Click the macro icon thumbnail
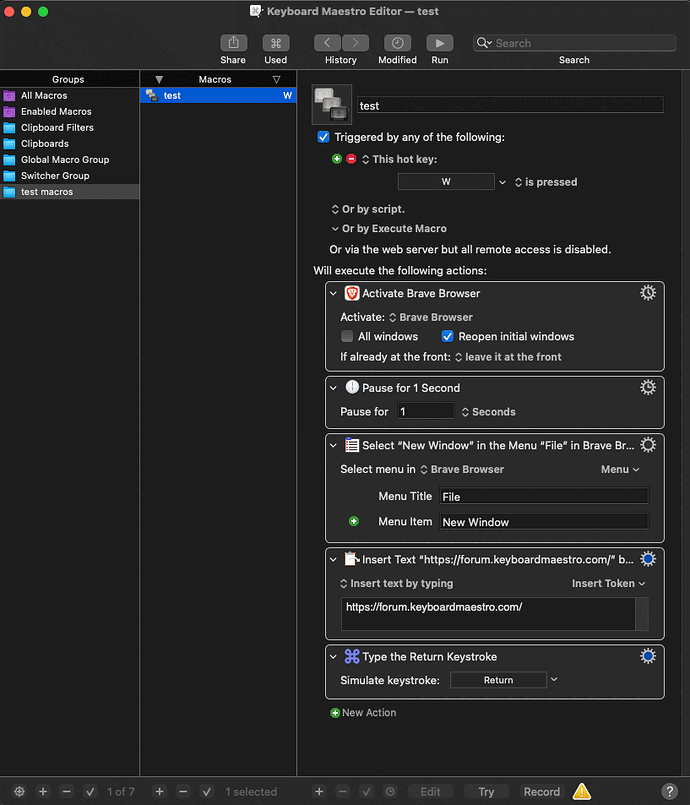 pyautogui.click(x=332, y=104)
